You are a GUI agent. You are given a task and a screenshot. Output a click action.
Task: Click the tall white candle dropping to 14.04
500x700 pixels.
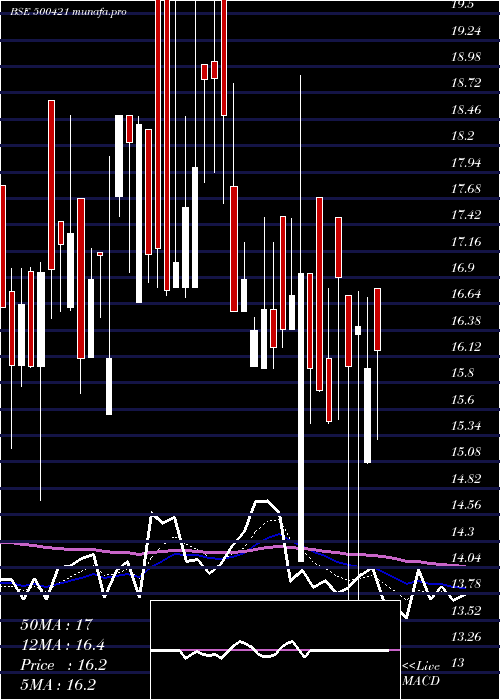pos(301,417)
